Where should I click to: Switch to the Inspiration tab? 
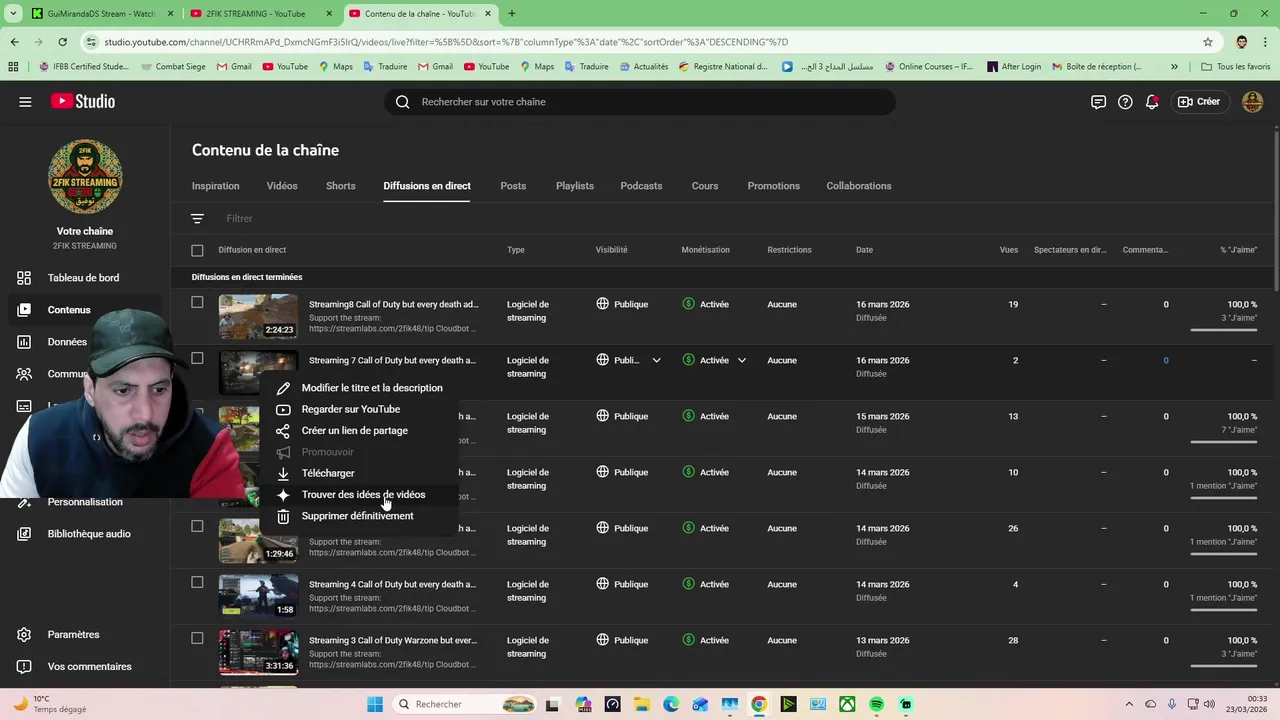point(216,186)
